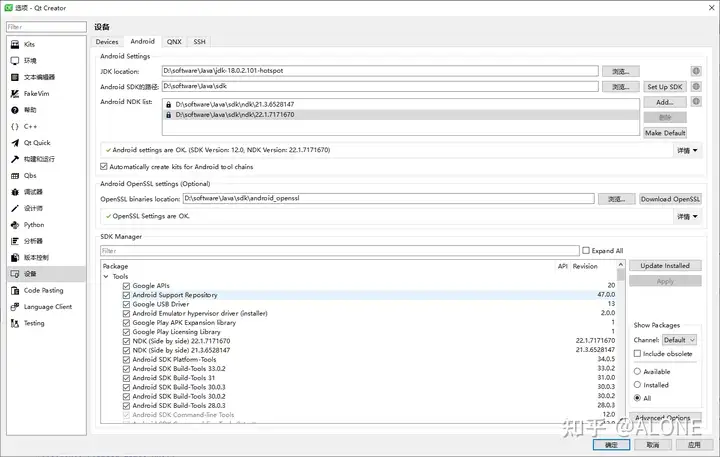Click the 应用 apply button

[694, 445]
